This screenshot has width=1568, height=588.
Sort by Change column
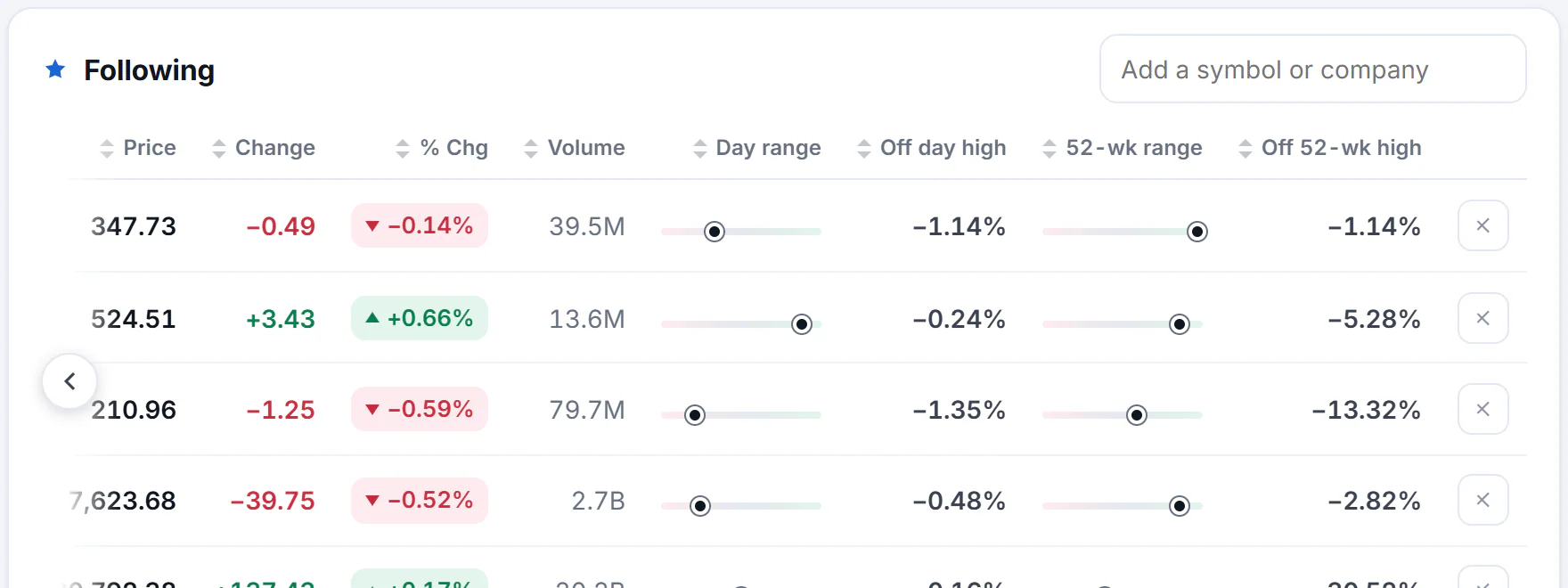tap(264, 148)
